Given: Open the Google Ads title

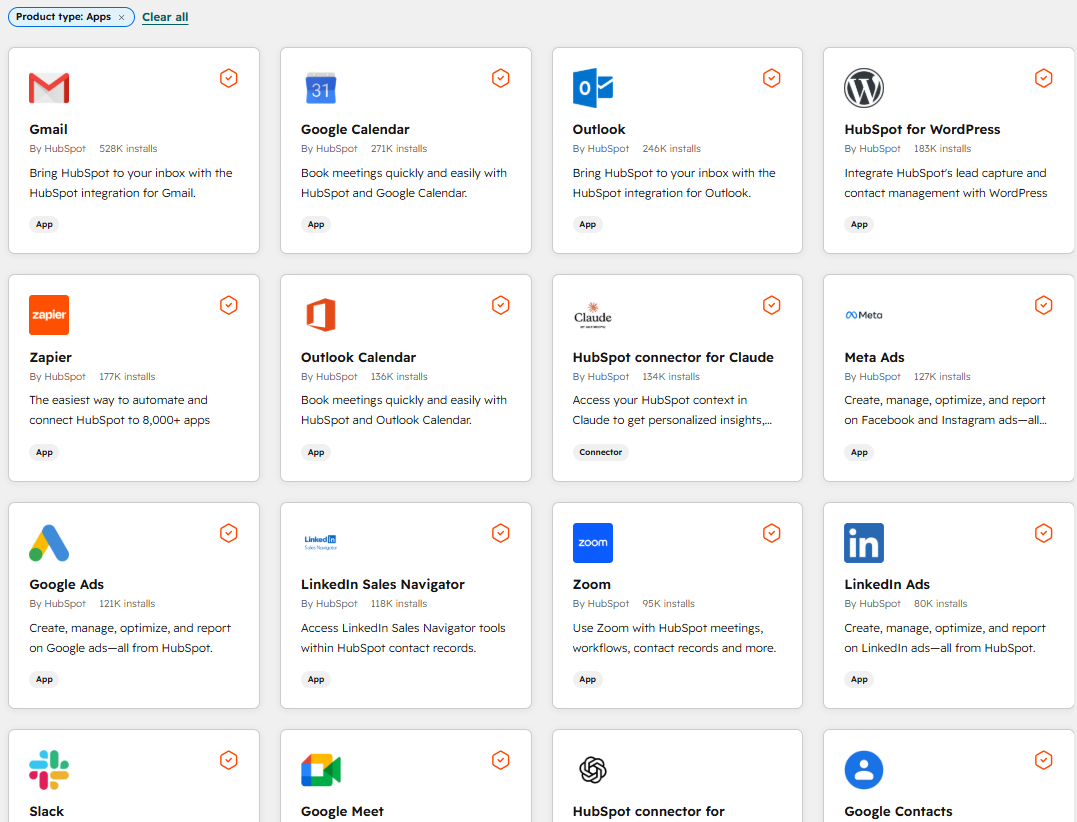Looking at the screenshot, I should coord(67,584).
